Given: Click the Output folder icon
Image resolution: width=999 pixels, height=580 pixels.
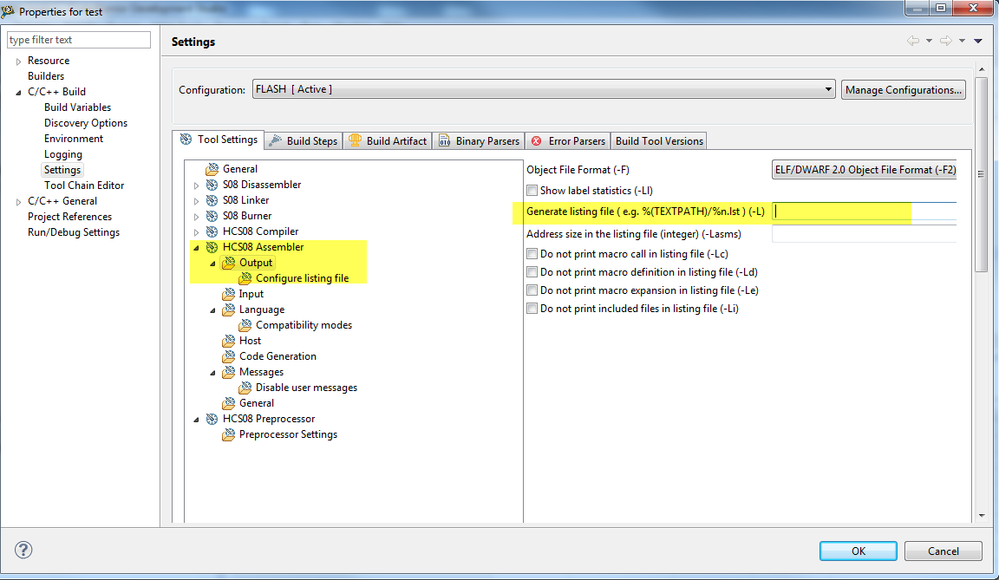Looking at the screenshot, I should 228,263.
